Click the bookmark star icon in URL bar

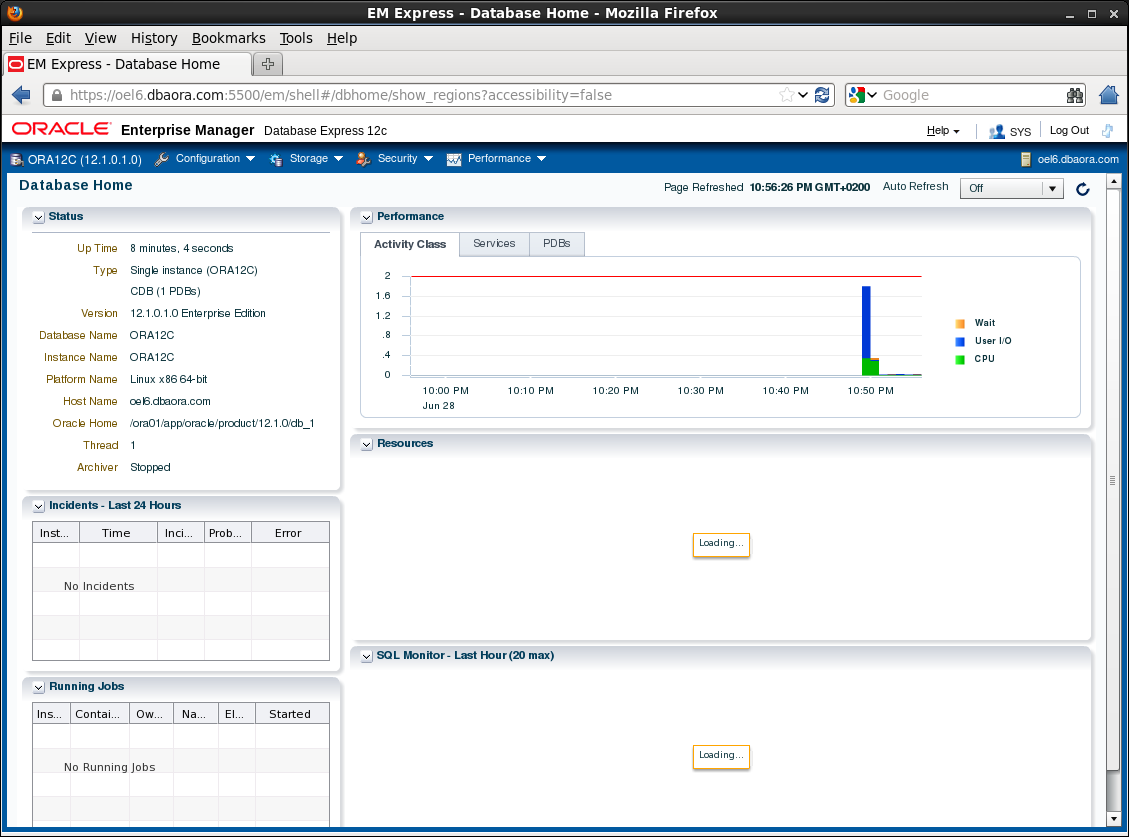(786, 95)
